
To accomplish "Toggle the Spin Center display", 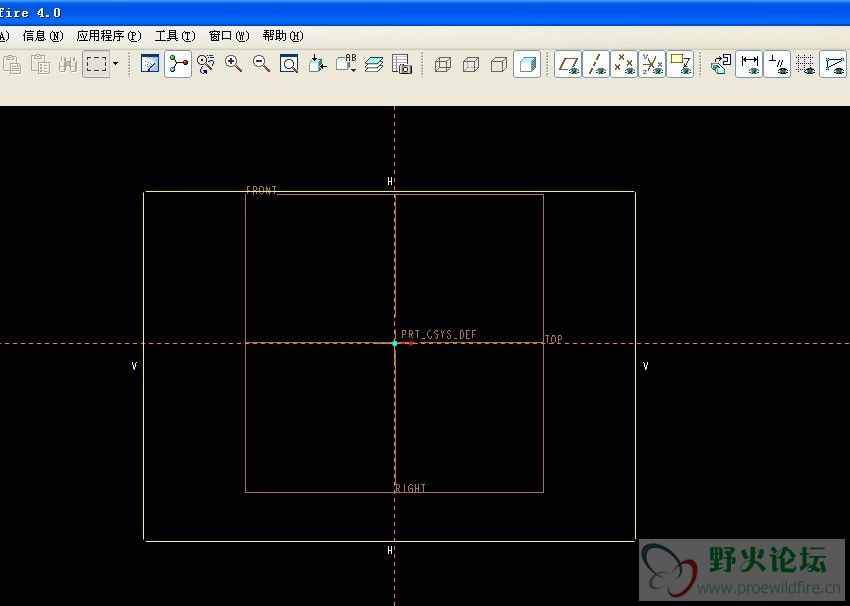I will point(178,64).
